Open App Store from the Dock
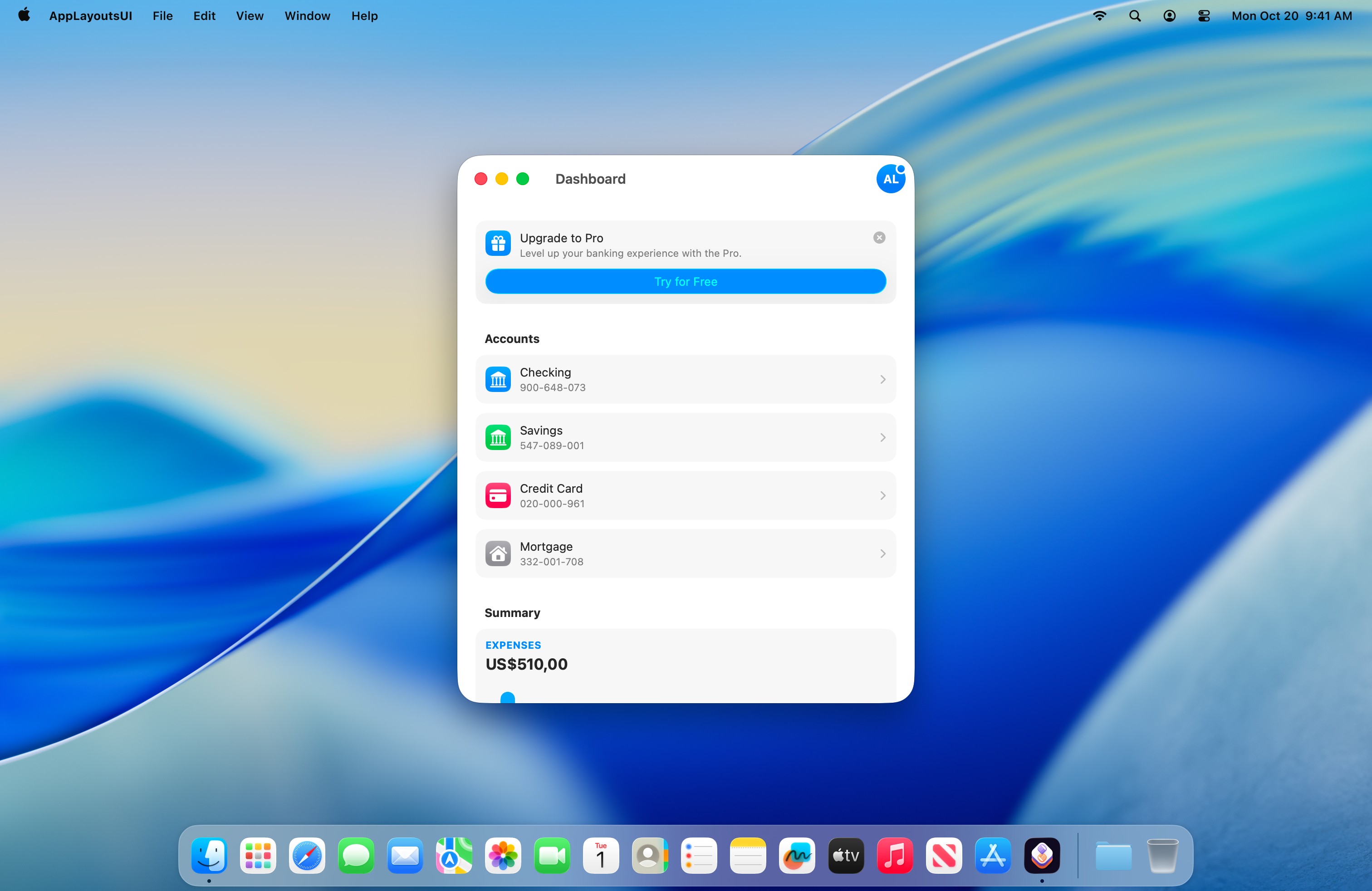Viewport: 1372px width, 891px height. 993,855
